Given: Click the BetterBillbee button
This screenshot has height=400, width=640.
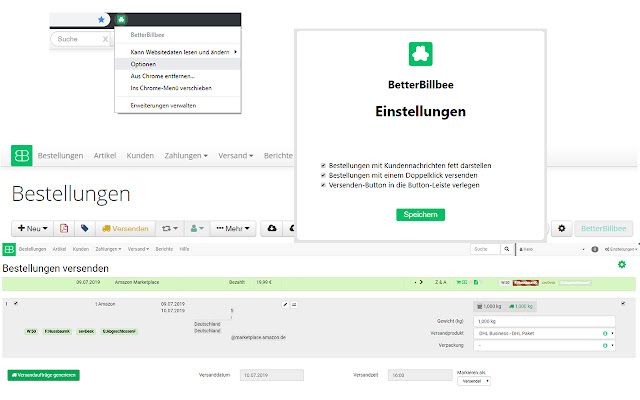Looking at the screenshot, I should click(x=603, y=228).
